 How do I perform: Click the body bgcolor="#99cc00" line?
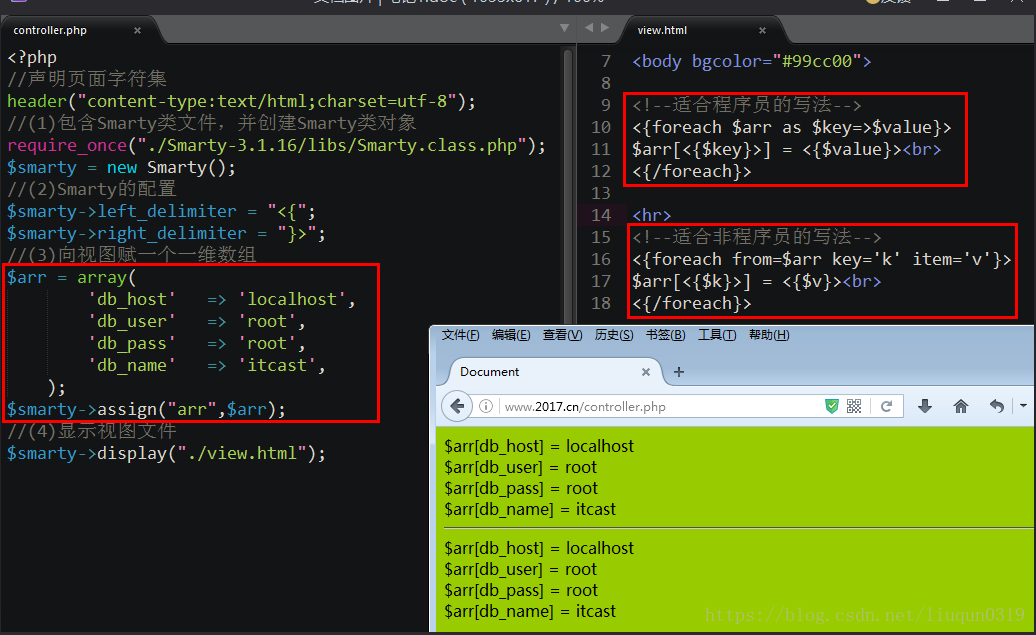[752, 61]
